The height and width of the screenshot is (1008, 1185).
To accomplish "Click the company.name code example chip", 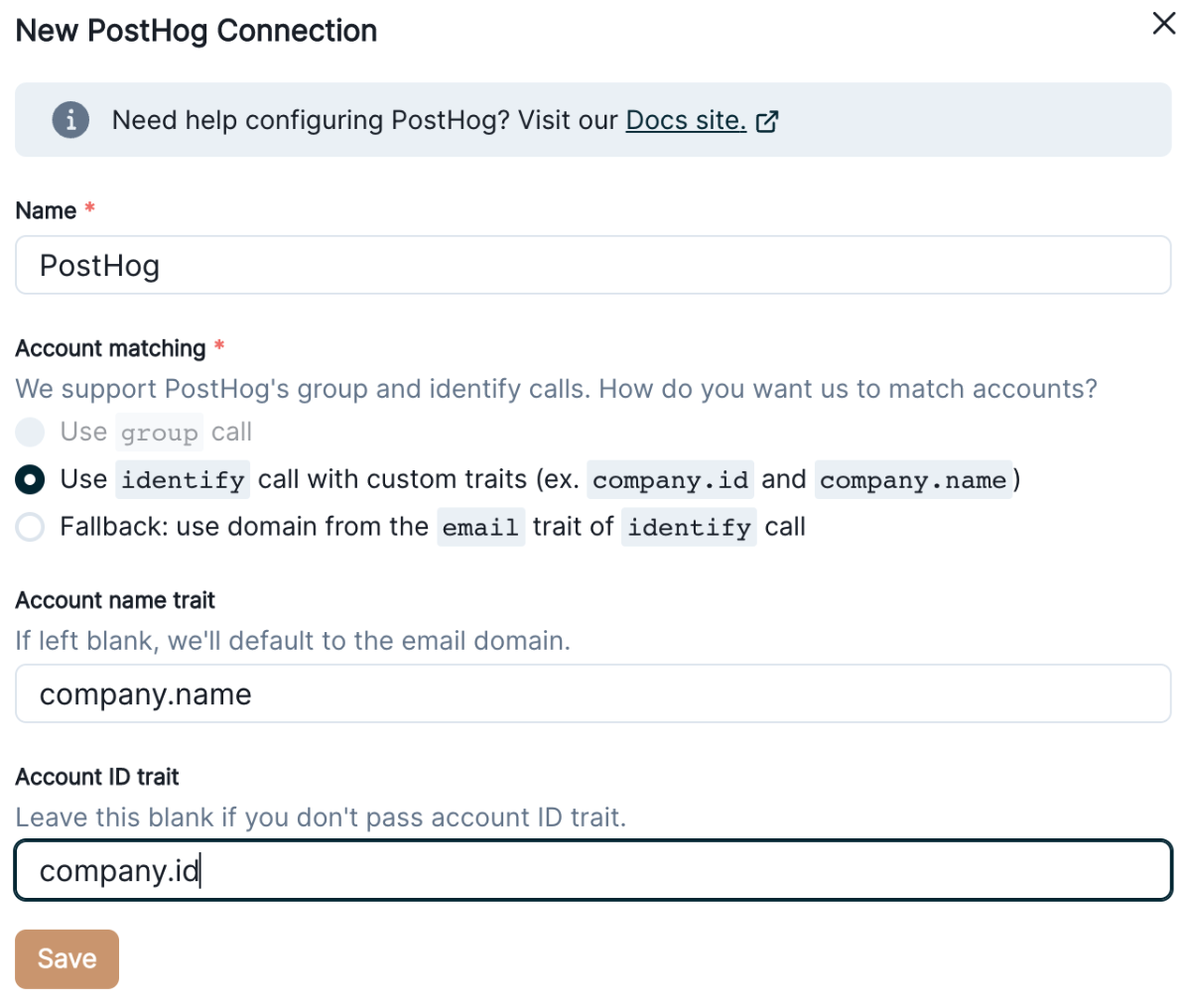I will pyautogui.click(x=912, y=480).
